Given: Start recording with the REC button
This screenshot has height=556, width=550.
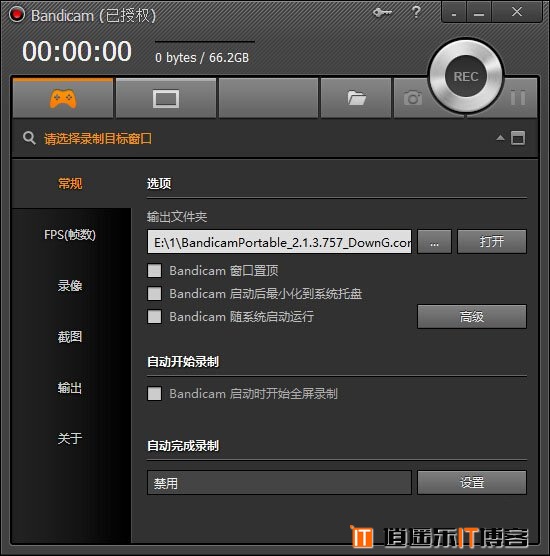Looking at the screenshot, I should (x=466, y=76).
